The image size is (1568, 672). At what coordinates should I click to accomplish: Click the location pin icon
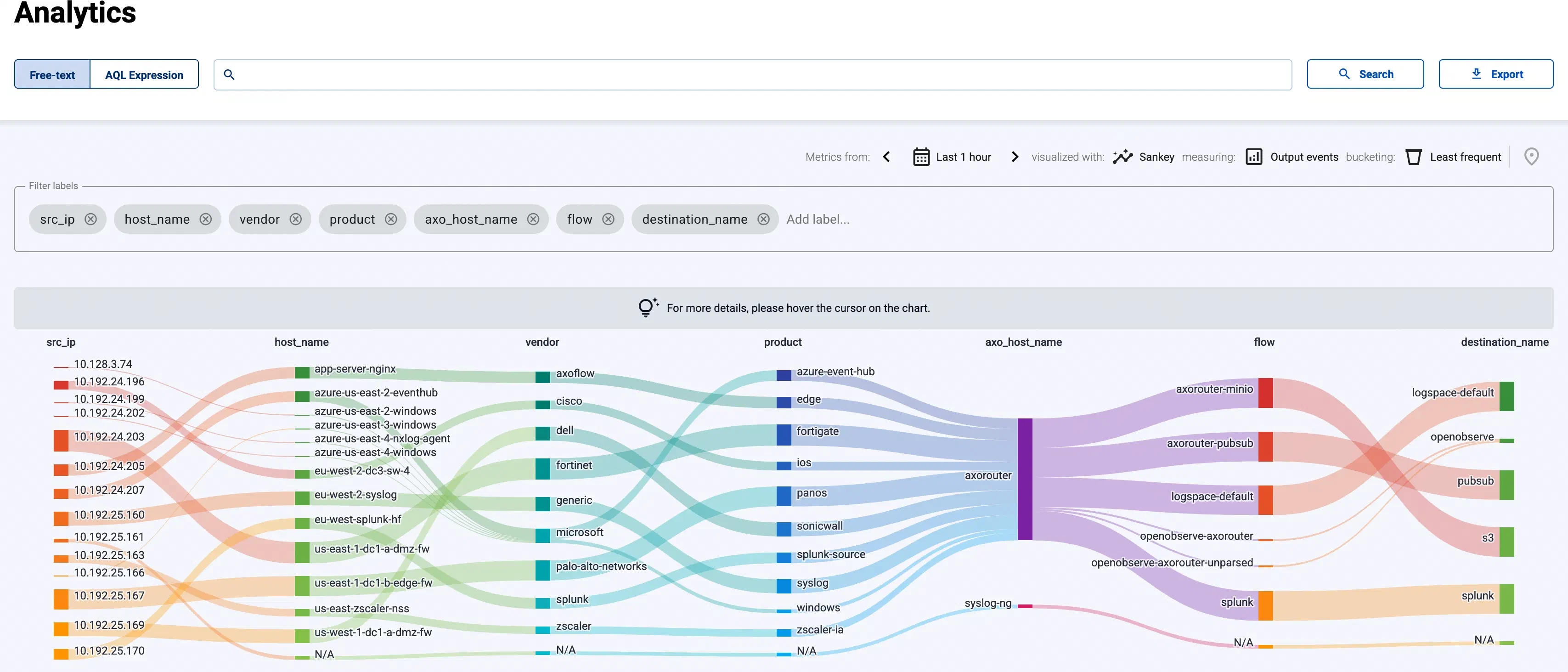click(x=1531, y=157)
